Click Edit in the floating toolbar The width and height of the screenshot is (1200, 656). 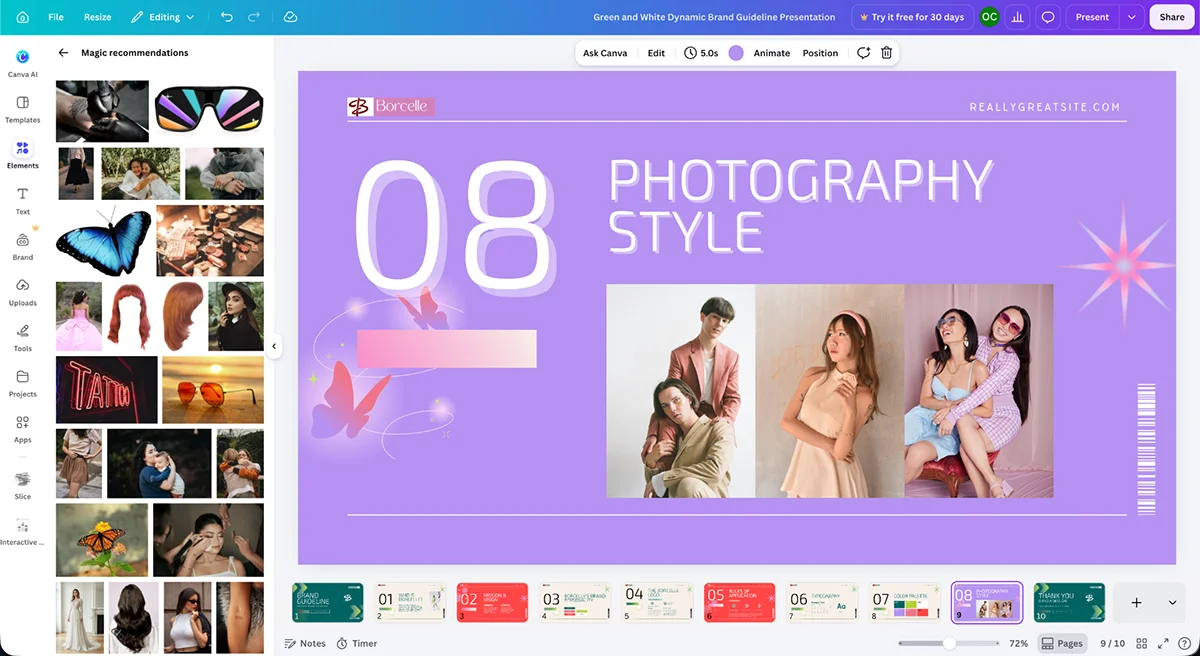[x=656, y=53]
